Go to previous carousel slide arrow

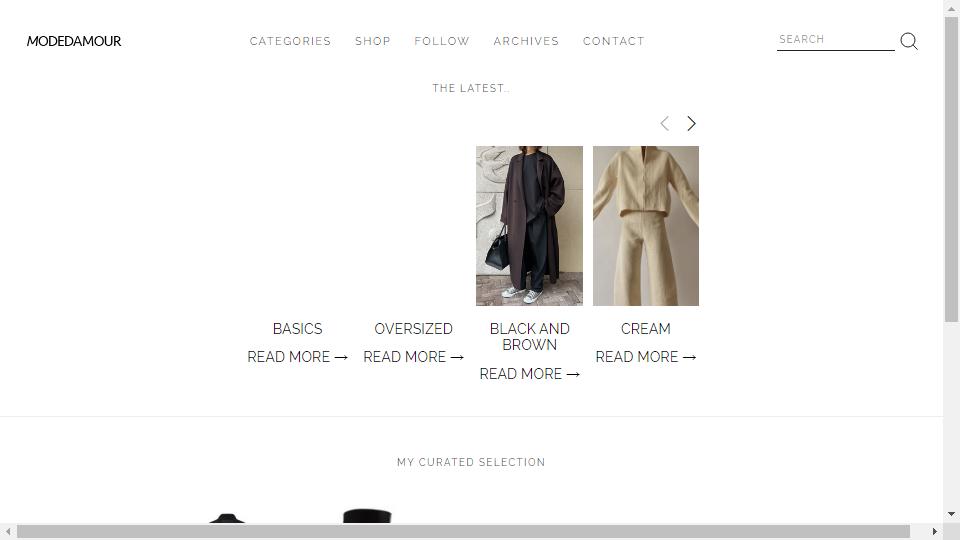[664, 124]
